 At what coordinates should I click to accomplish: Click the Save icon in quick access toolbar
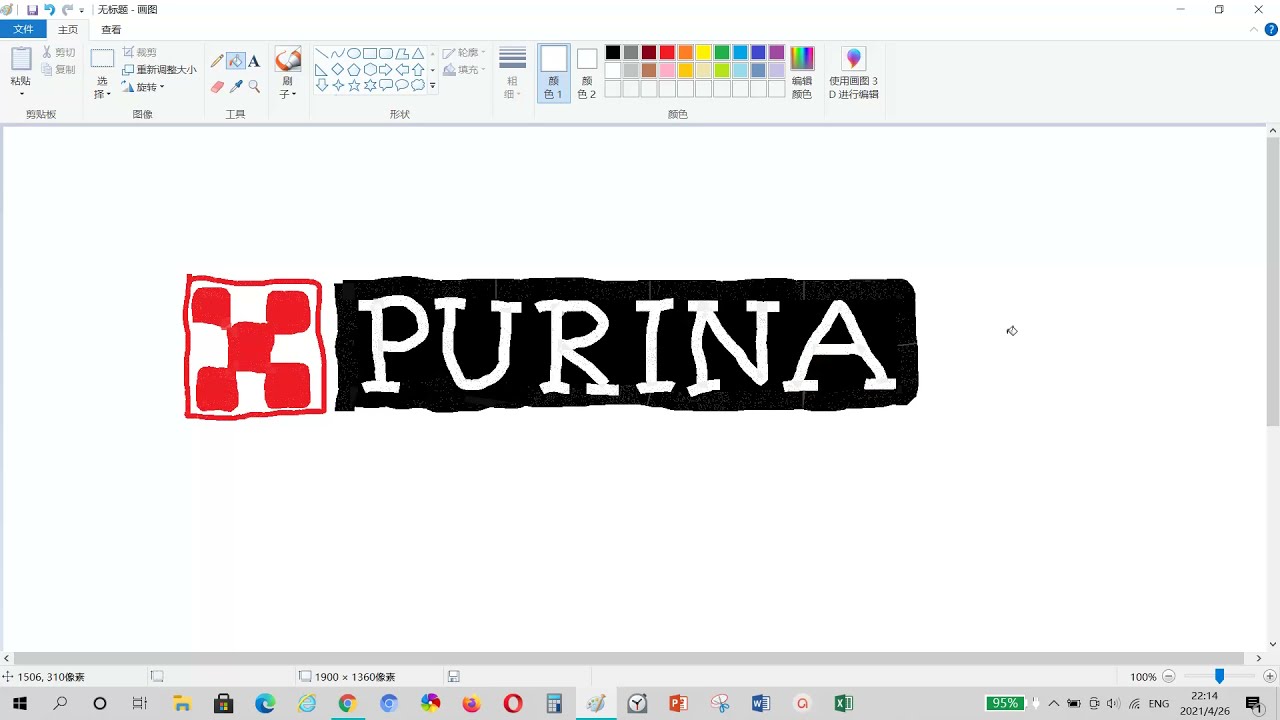coord(32,9)
